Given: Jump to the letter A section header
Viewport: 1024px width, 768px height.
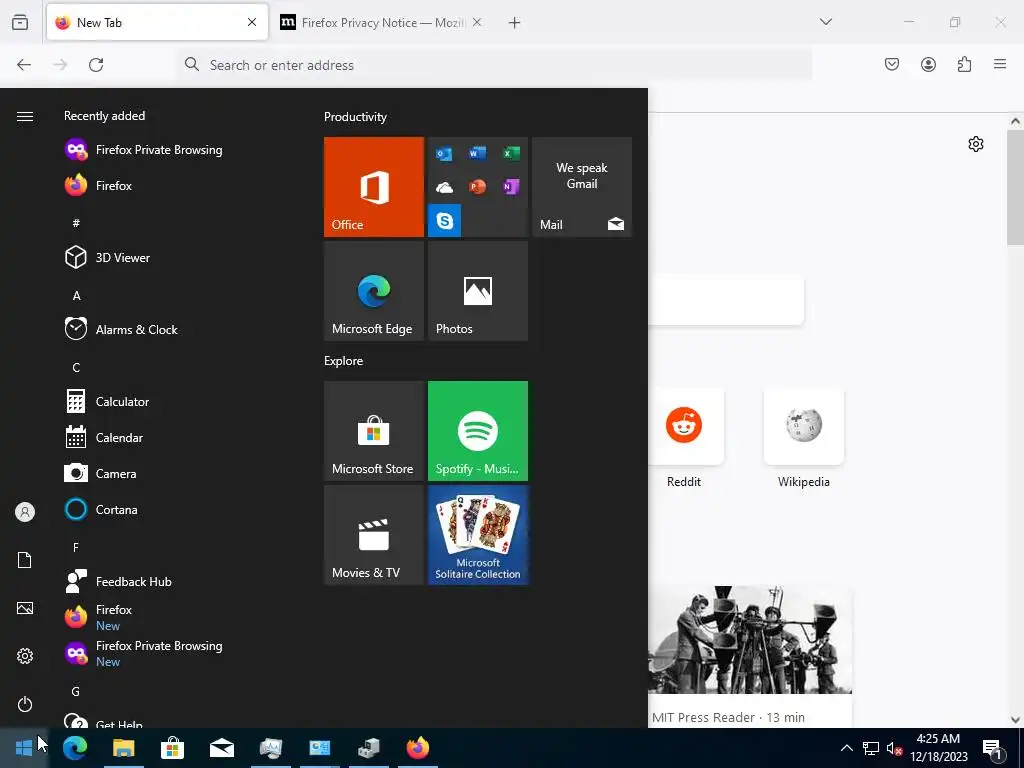Looking at the screenshot, I should pos(76,296).
